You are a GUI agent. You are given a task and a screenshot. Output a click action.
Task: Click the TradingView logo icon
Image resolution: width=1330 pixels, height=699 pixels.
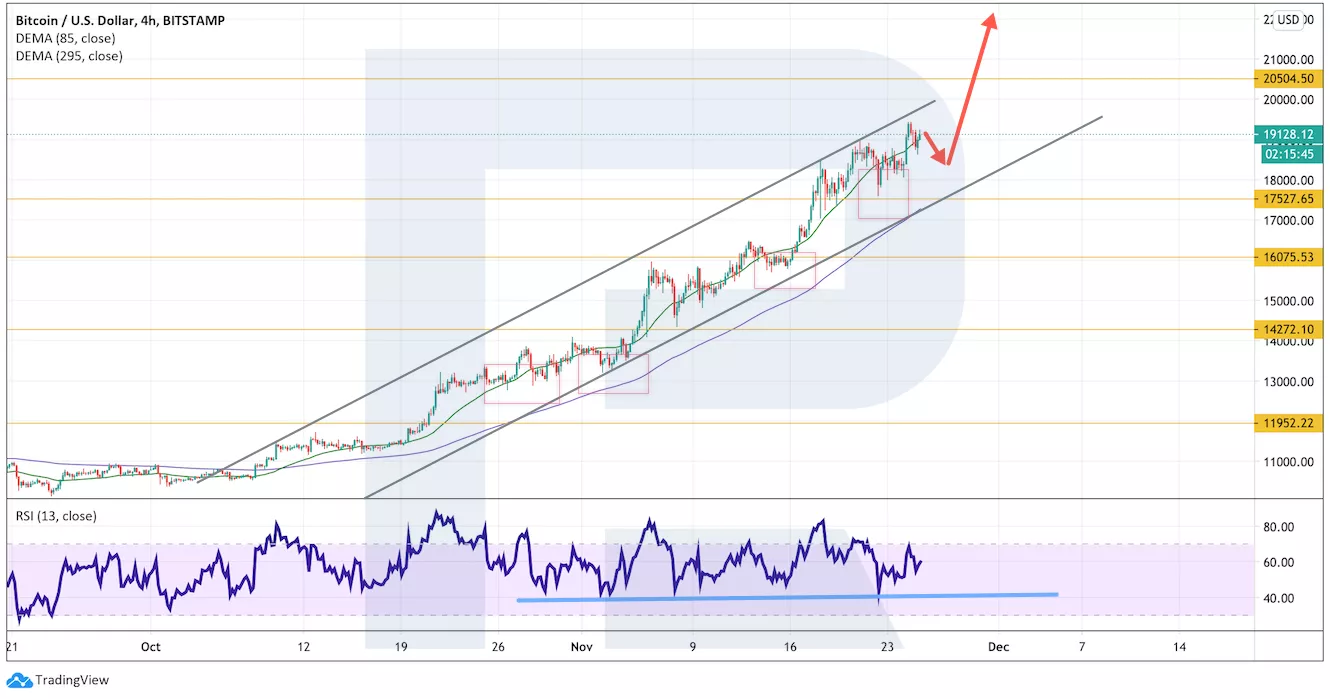(x=19, y=680)
